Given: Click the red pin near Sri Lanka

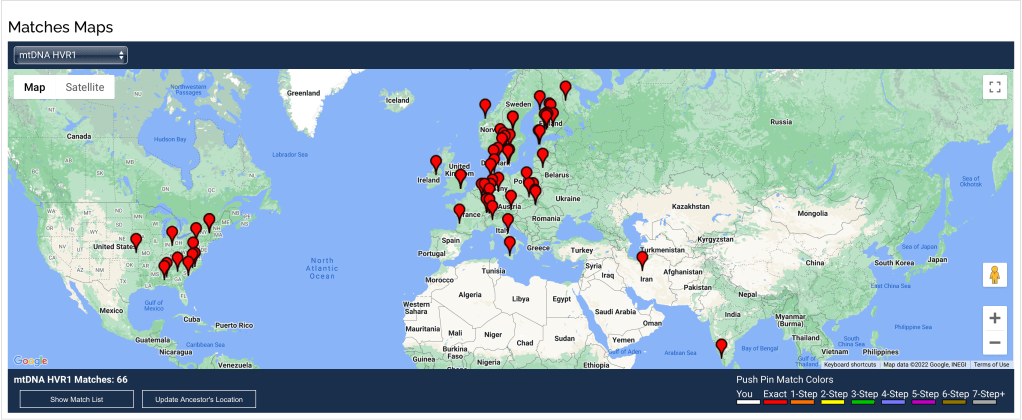Looking at the screenshot, I should tap(721, 347).
